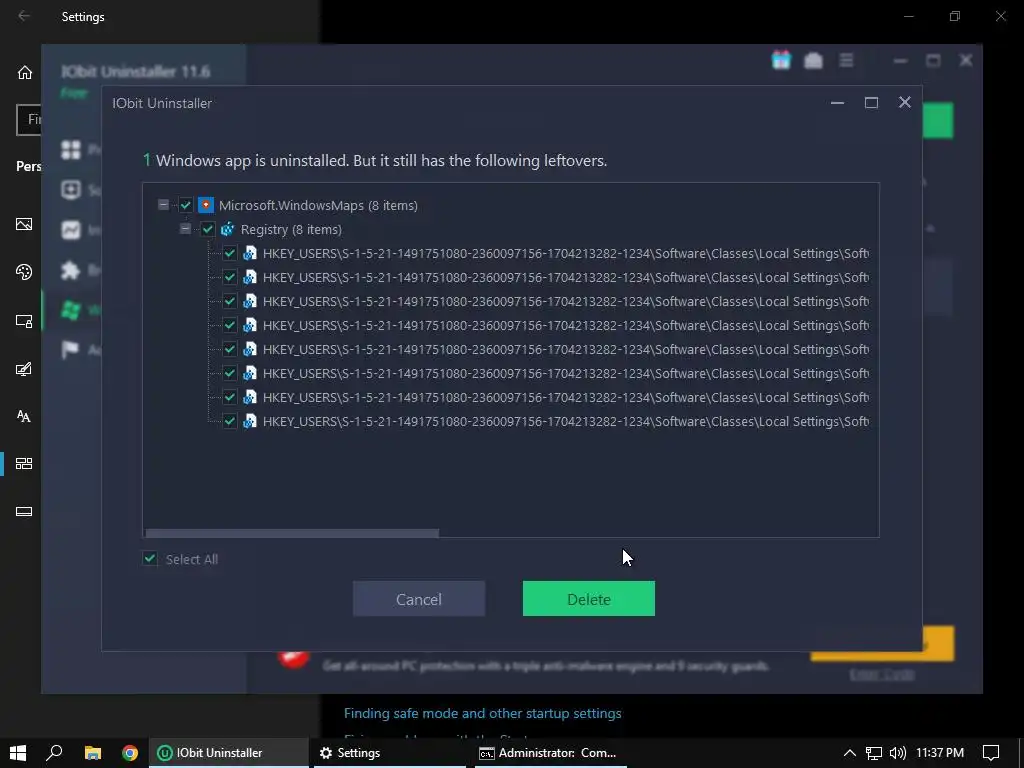Click the Microsoft.WindowsMaps (8 items) label
This screenshot has height=768, width=1024.
(318, 205)
